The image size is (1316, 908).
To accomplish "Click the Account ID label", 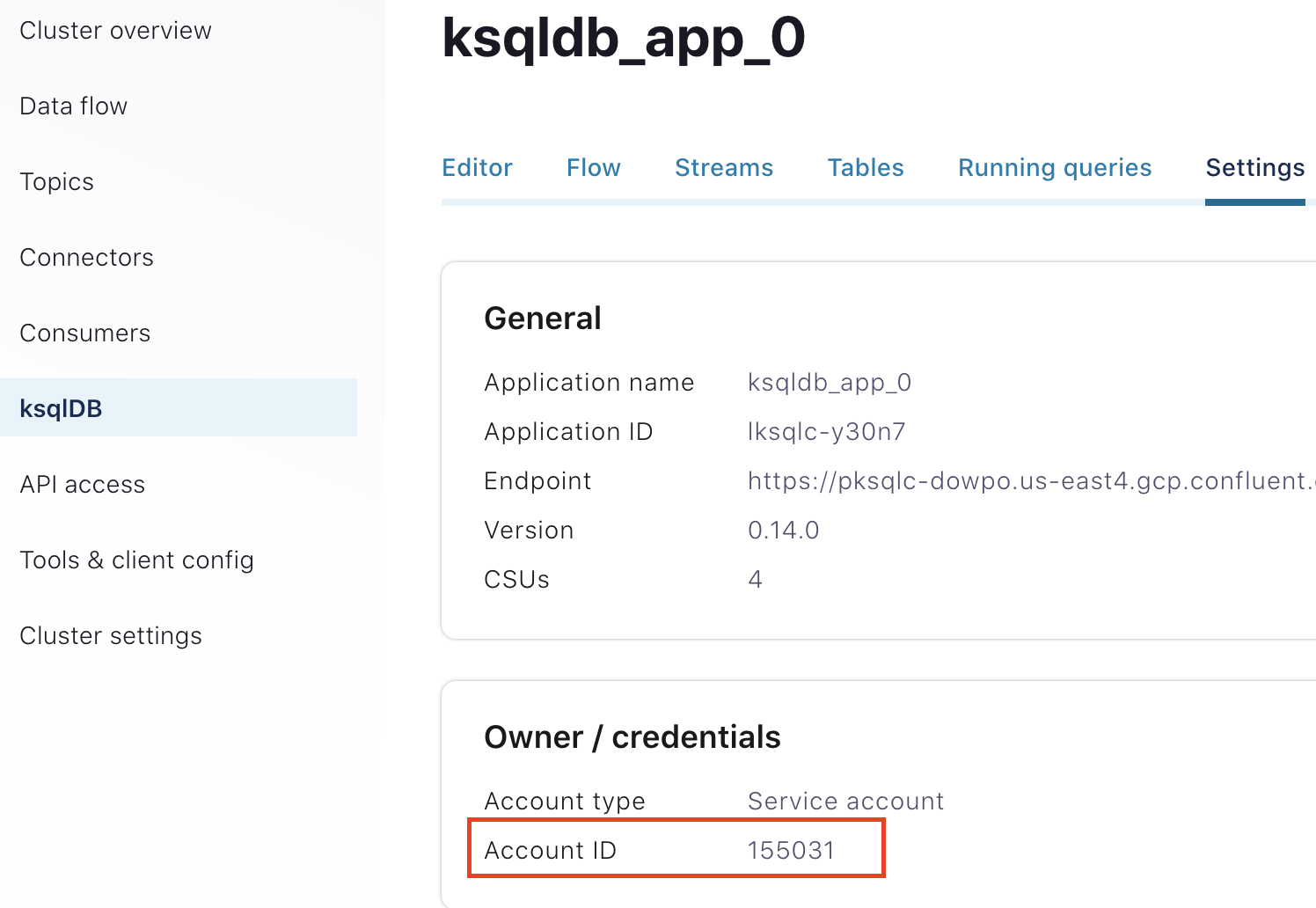I will [551, 851].
